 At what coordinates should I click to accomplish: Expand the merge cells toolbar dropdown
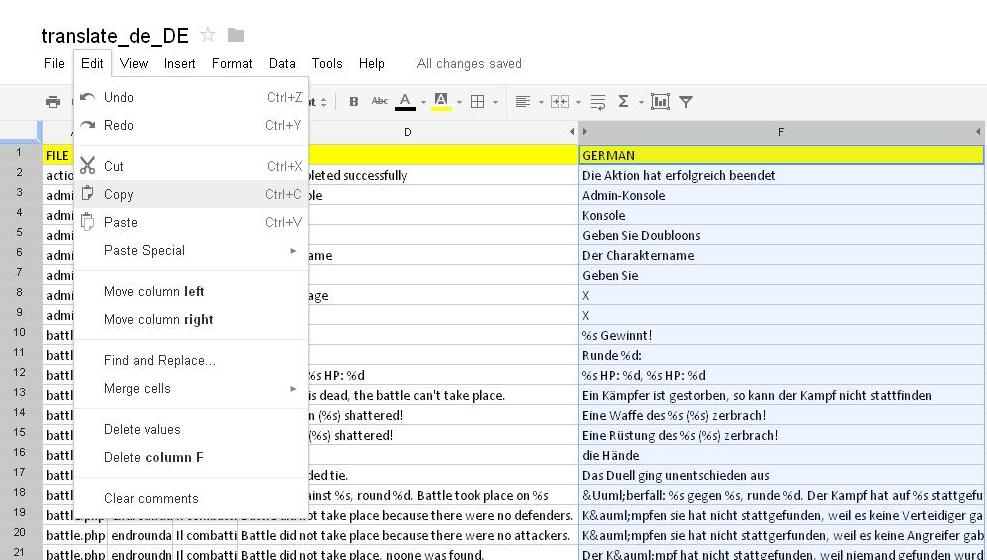[562, 101]
